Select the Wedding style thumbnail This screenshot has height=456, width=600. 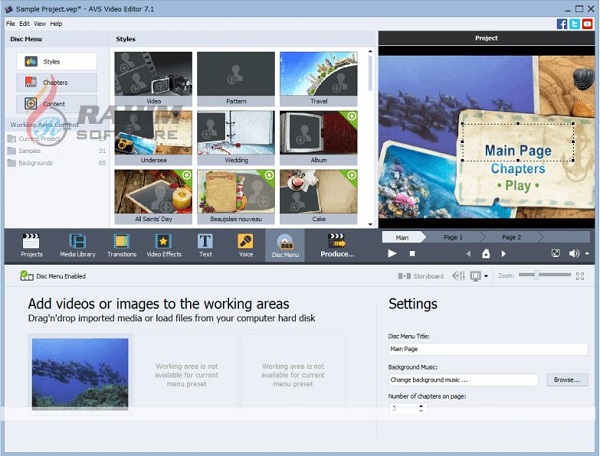tap(237, 136)
